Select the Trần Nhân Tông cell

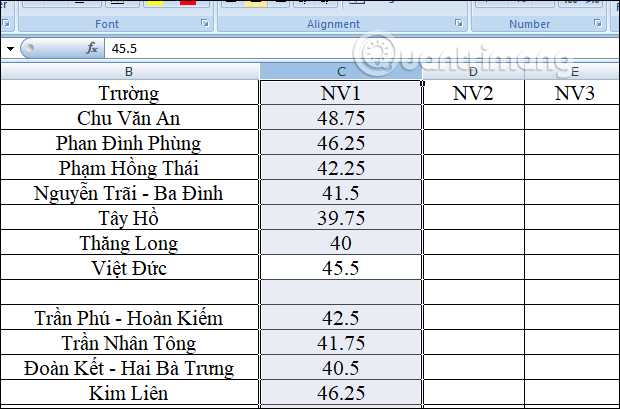(x=130, y=343)
